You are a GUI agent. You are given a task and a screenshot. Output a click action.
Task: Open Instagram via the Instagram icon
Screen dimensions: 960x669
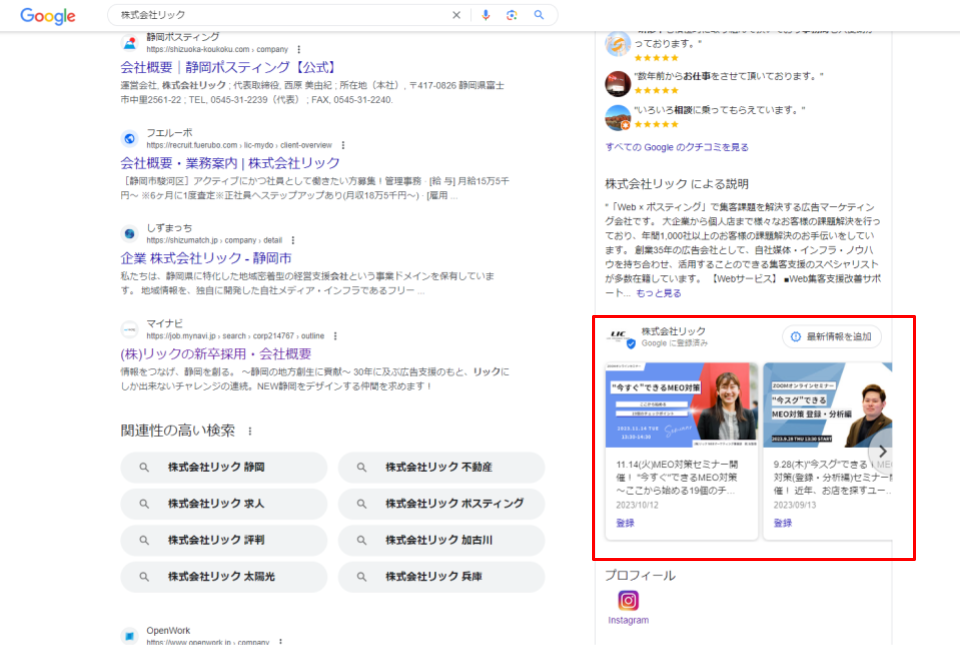pos(629,600)
